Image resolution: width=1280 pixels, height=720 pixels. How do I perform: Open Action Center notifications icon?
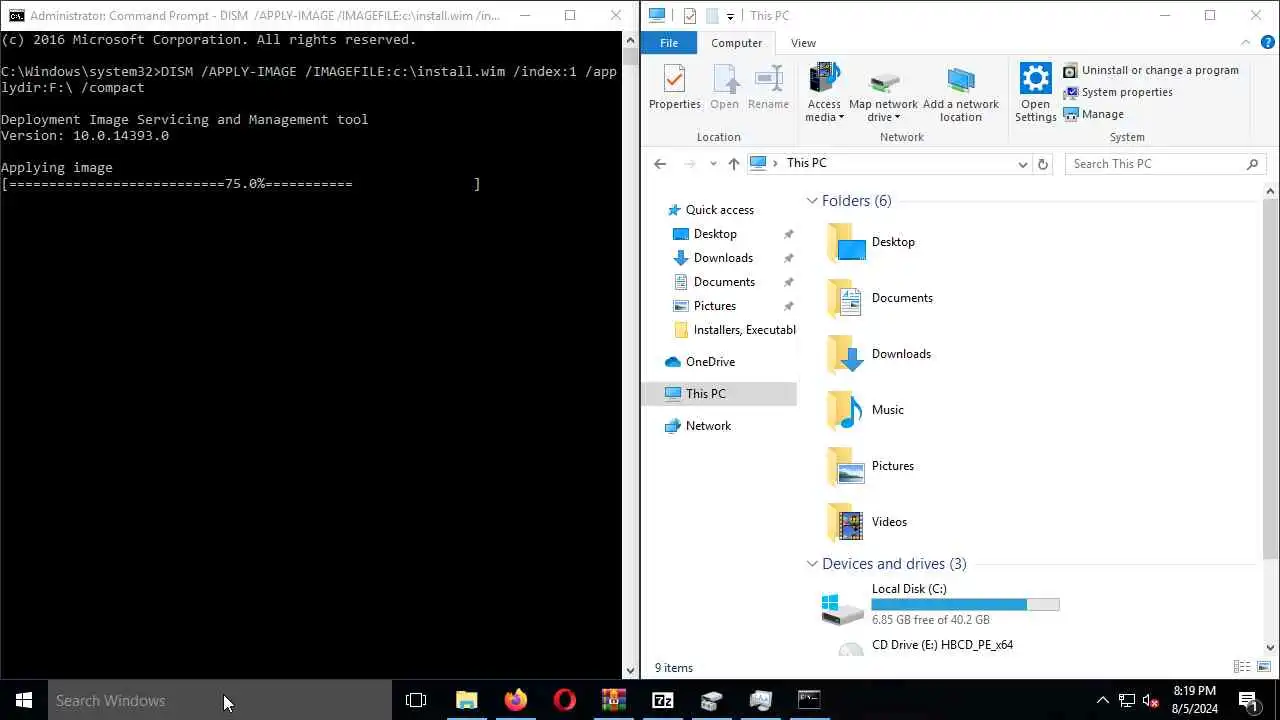(x=1248, y=700)
